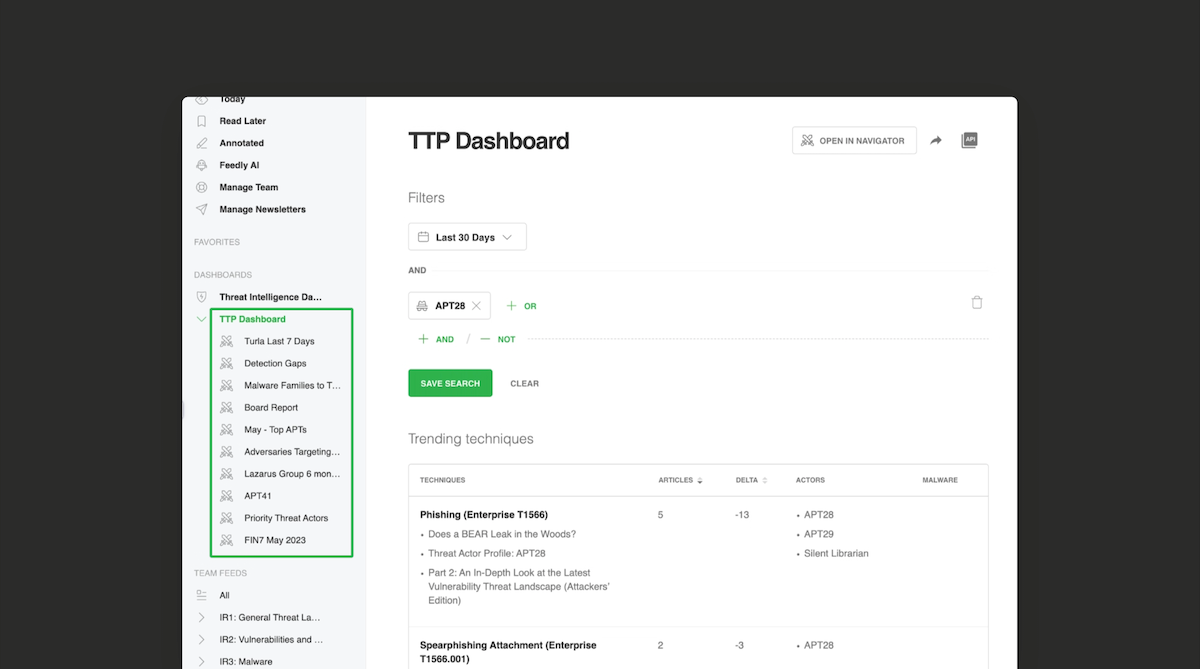Click the trash icon beside the APT28 filter row
Screen dimensions: 1200x669
(x=977, y=301)
